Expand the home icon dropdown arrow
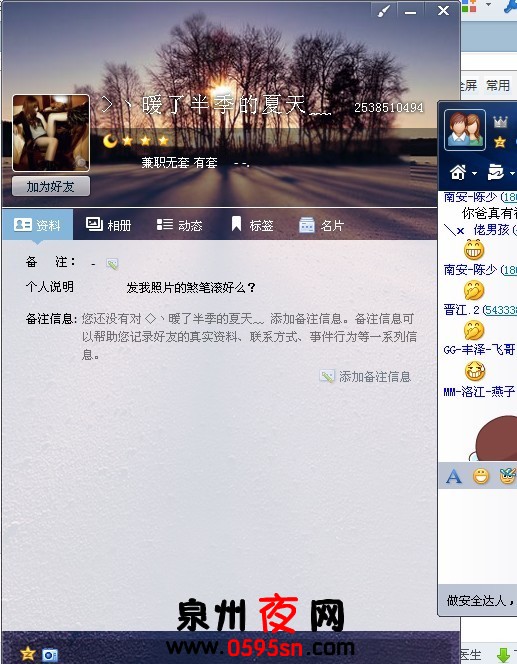Viewport: 517px width, 664px height. (x=474, y=173)
